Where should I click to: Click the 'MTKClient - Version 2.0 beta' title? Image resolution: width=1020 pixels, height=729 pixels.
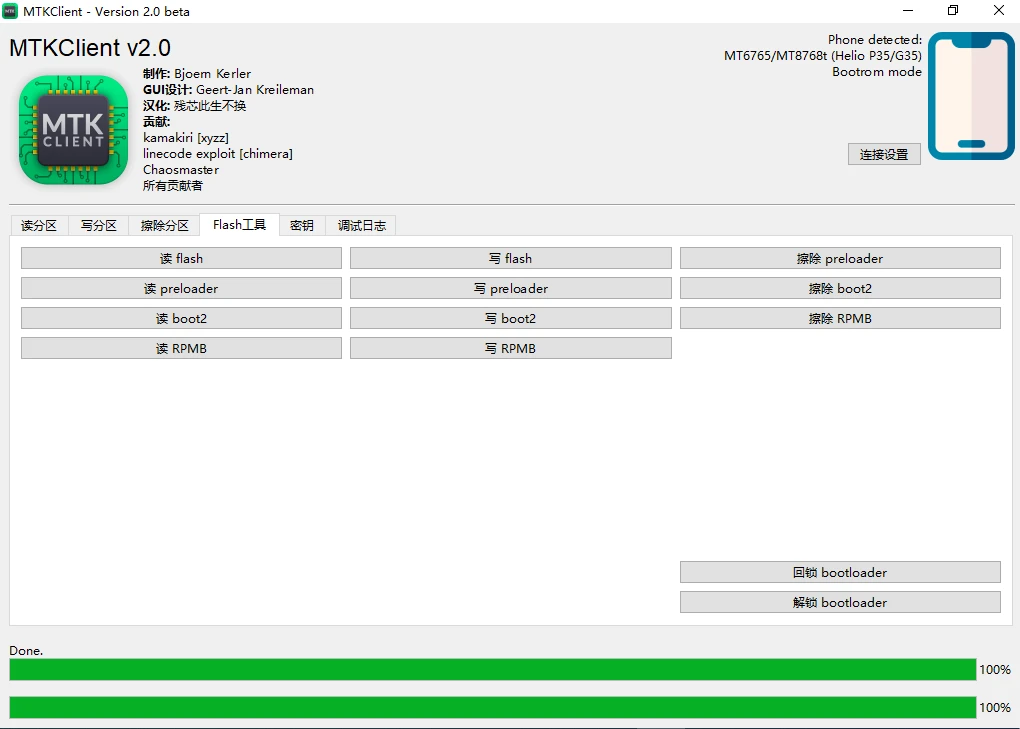[x=106, y=11]
